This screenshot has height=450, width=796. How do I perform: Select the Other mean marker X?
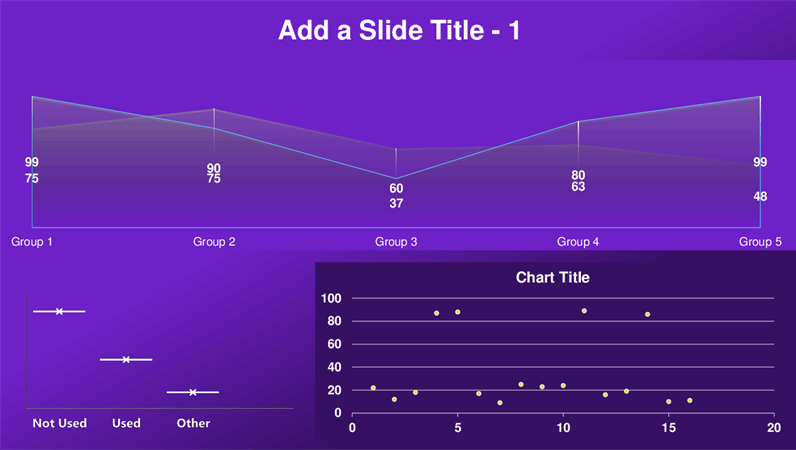pyautogui.click(x=193, y=392)
